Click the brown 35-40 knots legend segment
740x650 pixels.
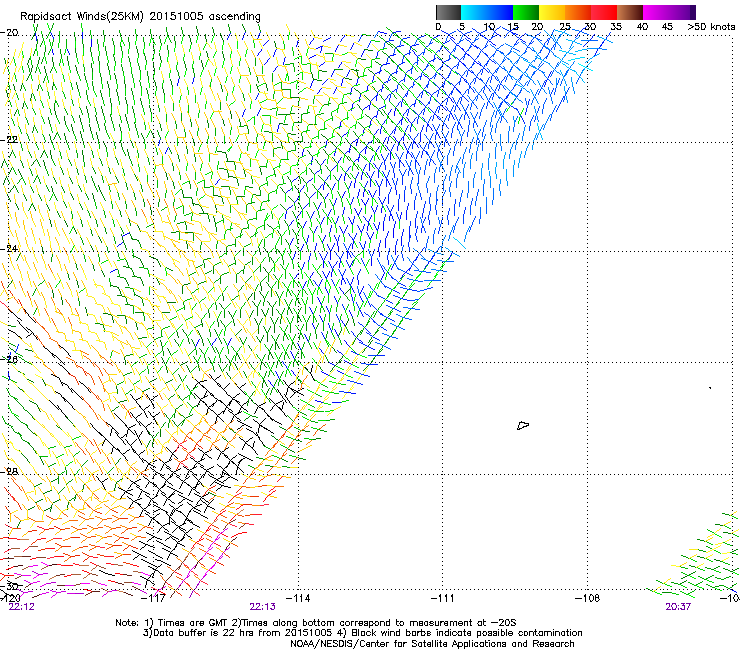click(x=630, y=12)
